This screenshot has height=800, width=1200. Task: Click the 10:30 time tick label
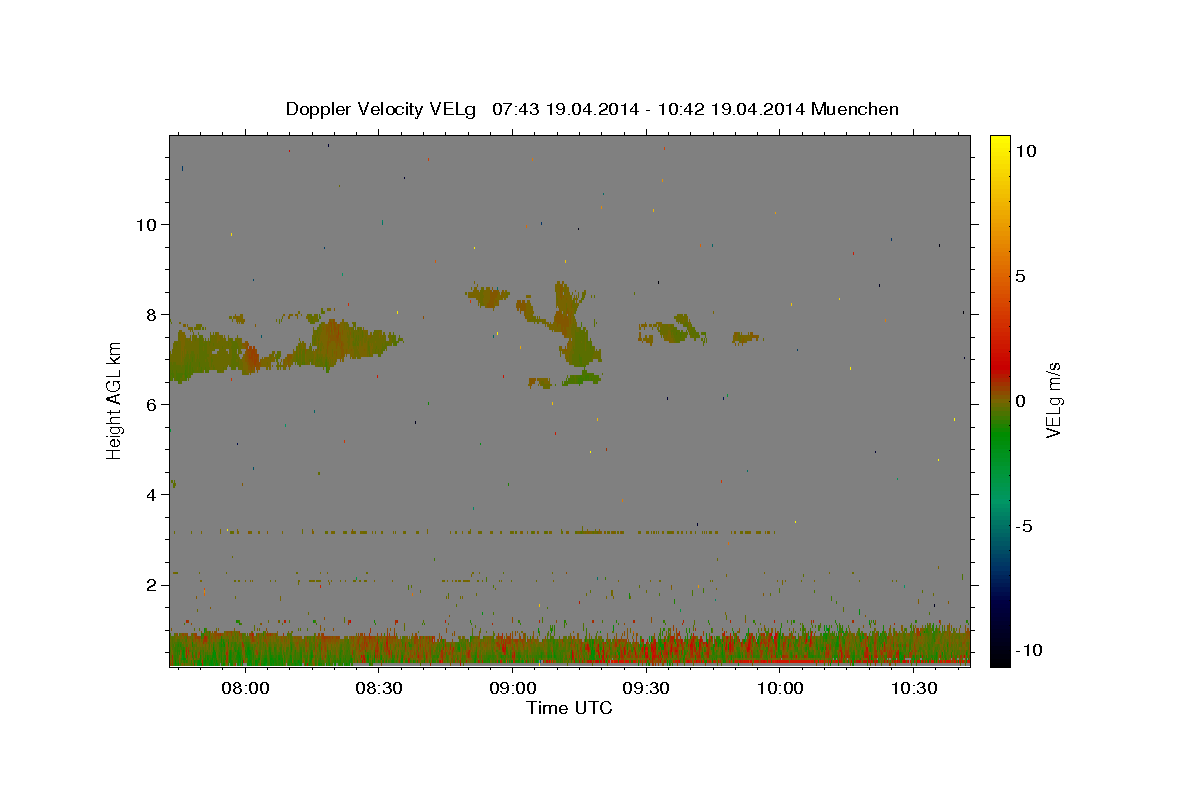[914, 688]
